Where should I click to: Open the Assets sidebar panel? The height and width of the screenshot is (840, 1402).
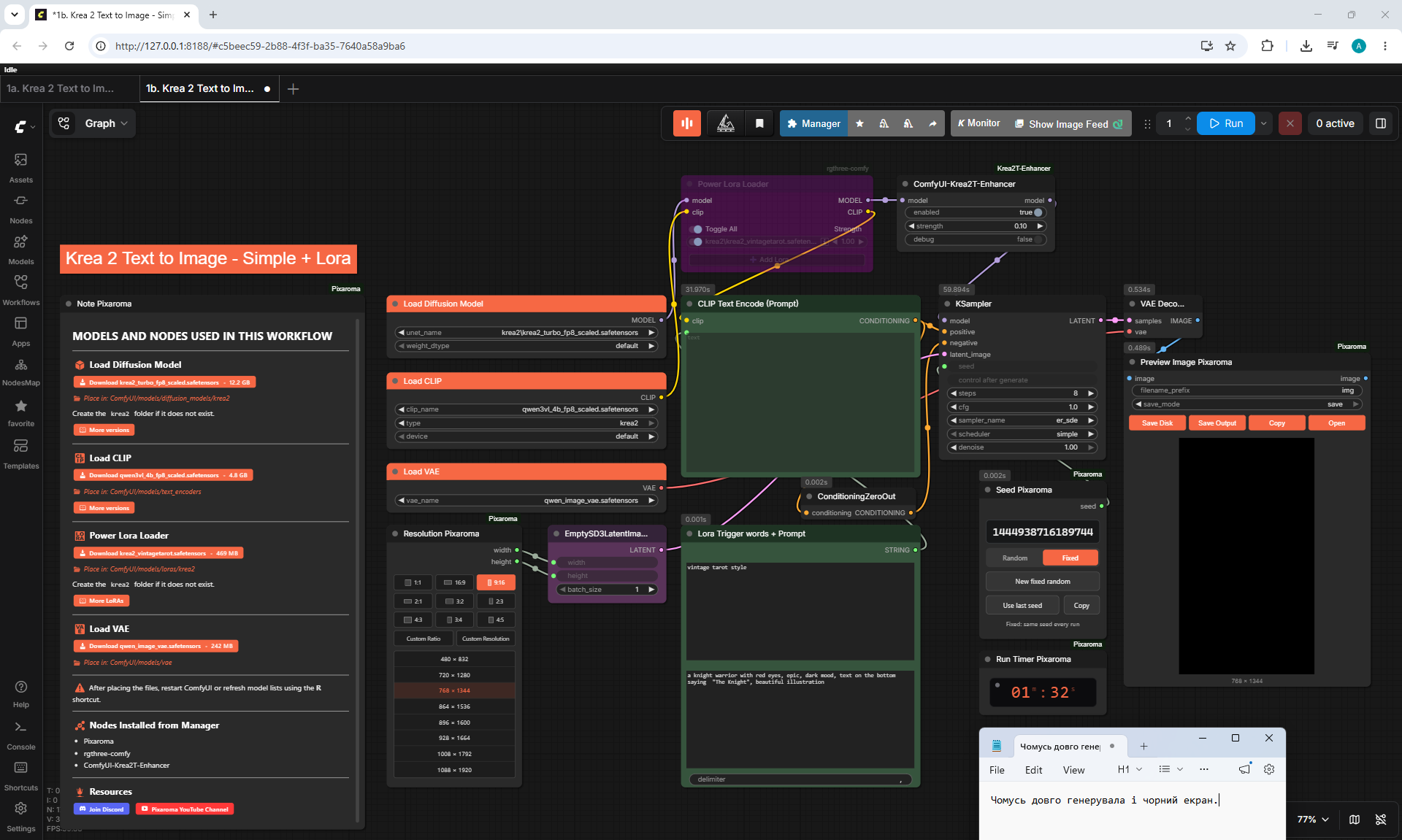coord(20,167)
